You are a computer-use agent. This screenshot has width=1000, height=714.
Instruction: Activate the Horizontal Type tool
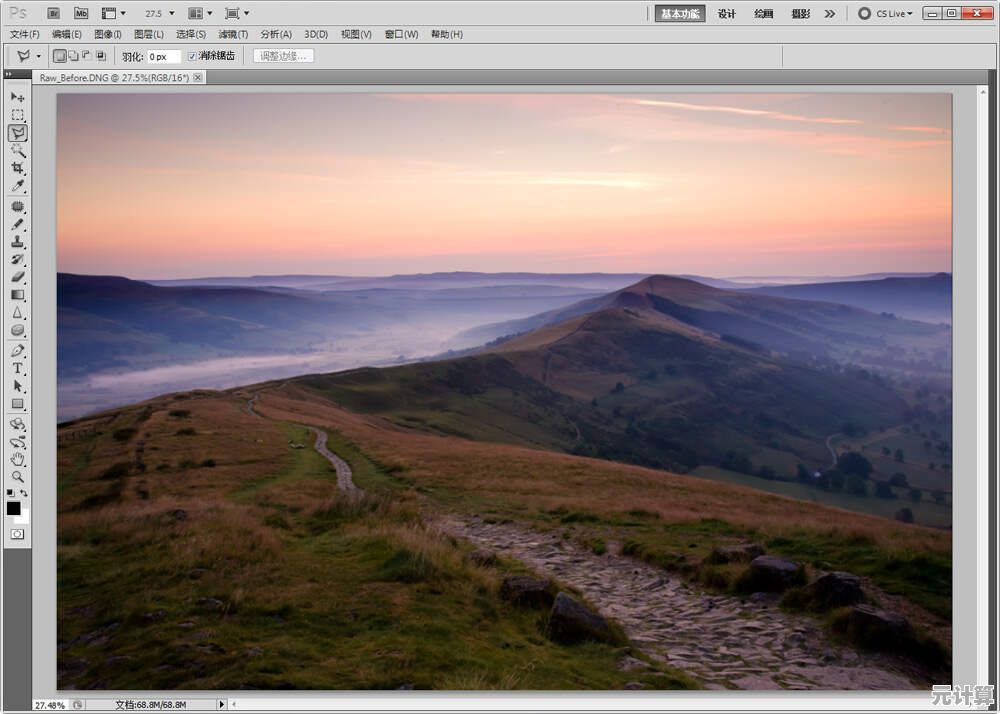click(x=18, y=368)
